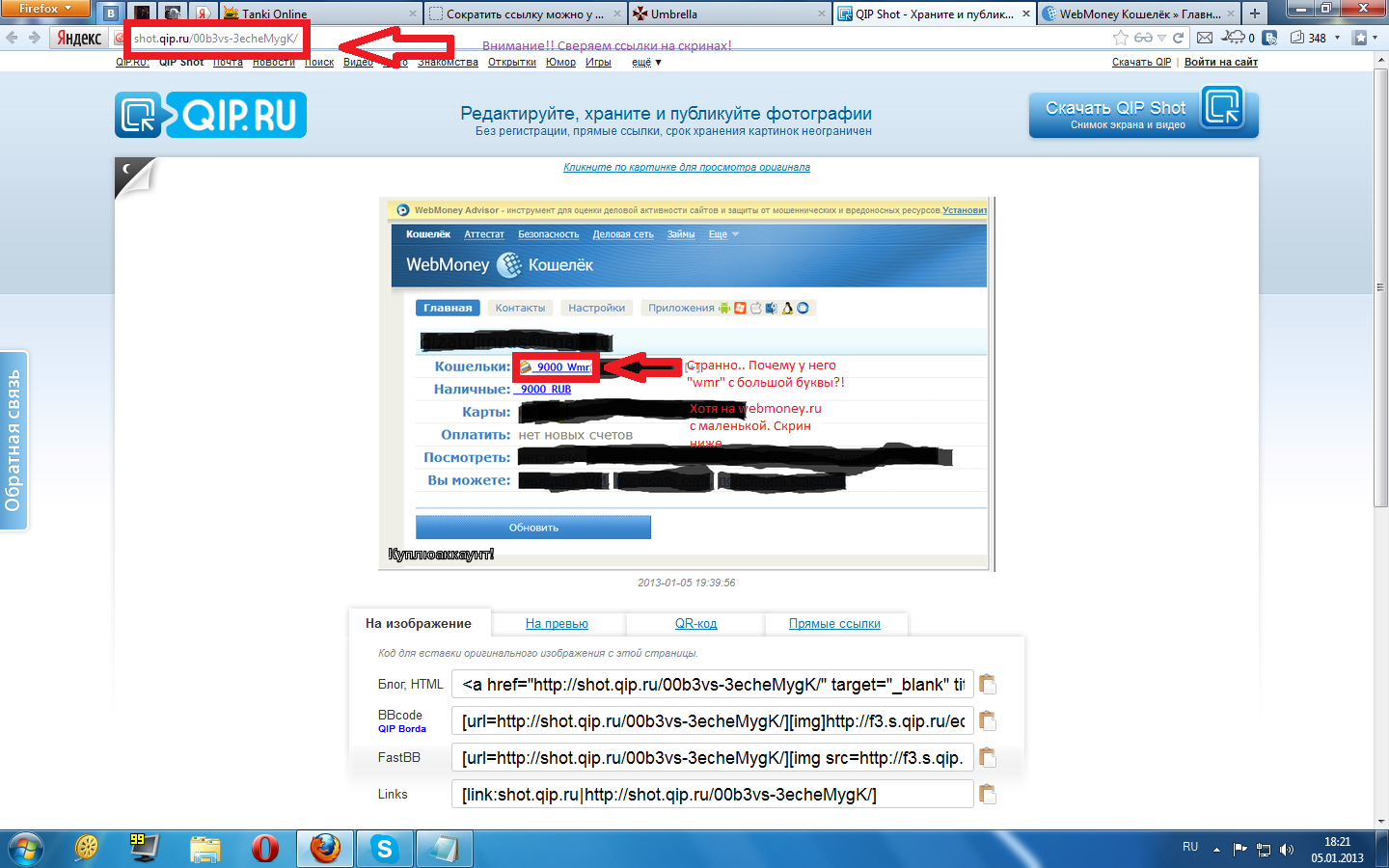Open Skype from the taskbar
Image resolution: width=1389 pixels, height=868 pixels.
[x=384, y=849]
